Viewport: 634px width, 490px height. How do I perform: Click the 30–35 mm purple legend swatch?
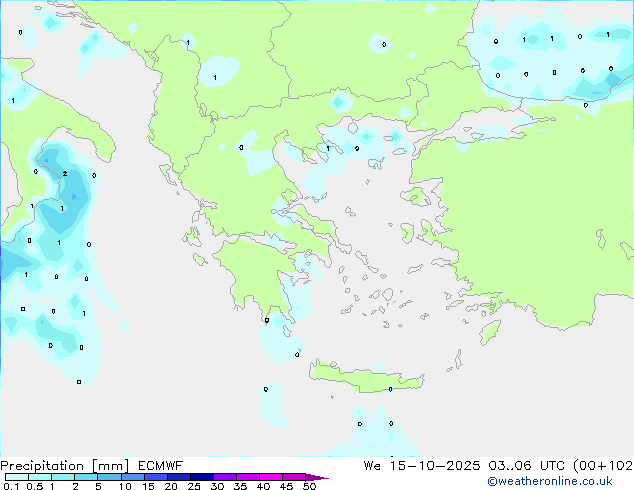[x=225, y=477]
